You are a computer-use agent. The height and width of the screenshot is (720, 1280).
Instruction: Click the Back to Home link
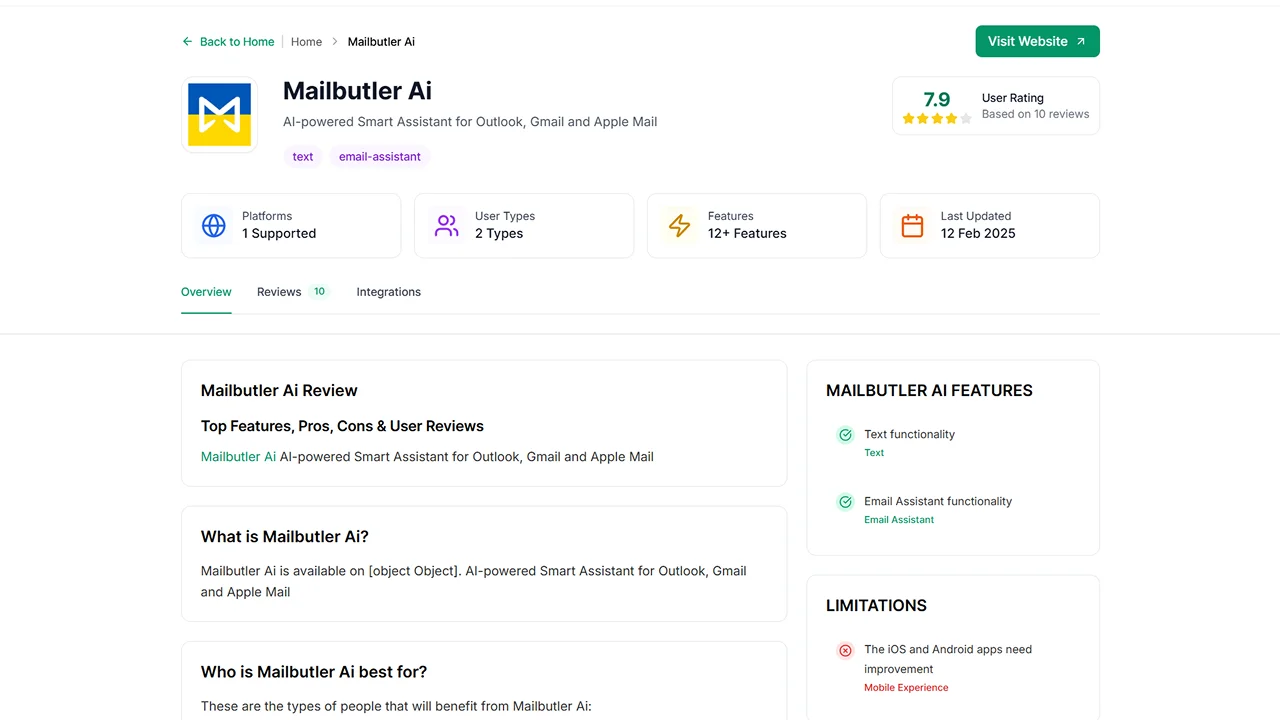(237, 42)
